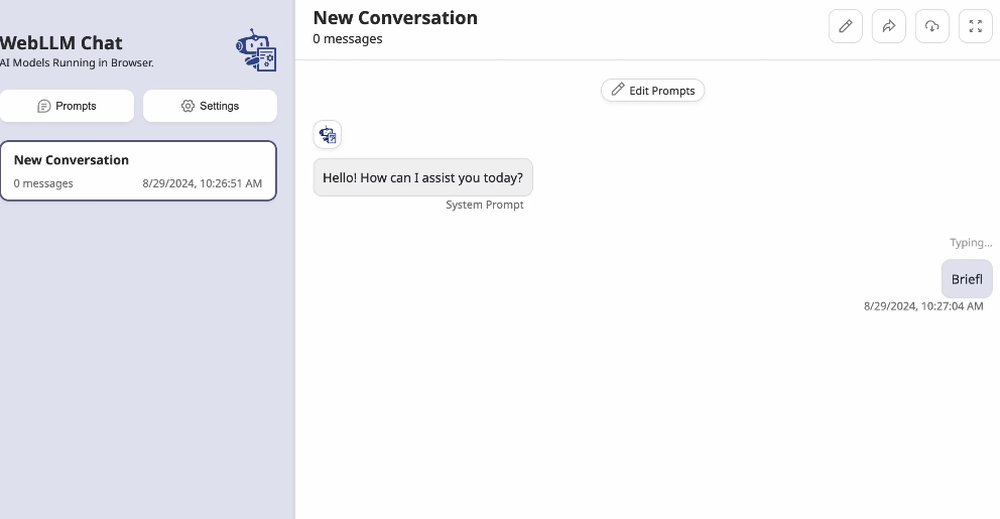Screen dimensions: 1000x519
Task: Toggle fullscreen with the expand icon
Action: tap(975, 26)
